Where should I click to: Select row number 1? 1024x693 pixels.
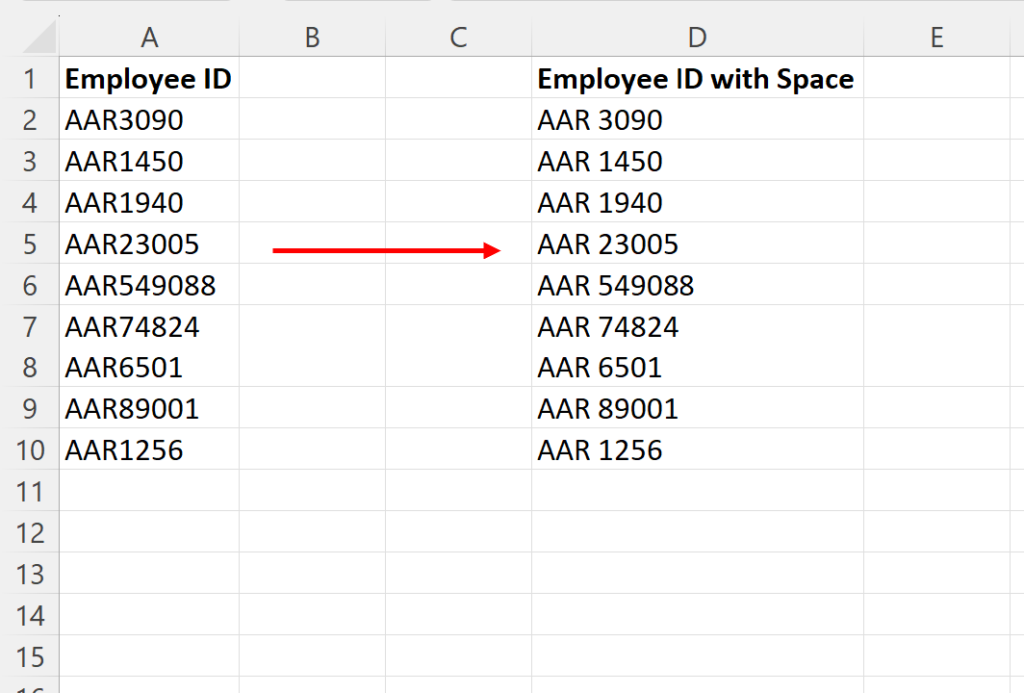point(30,78)
